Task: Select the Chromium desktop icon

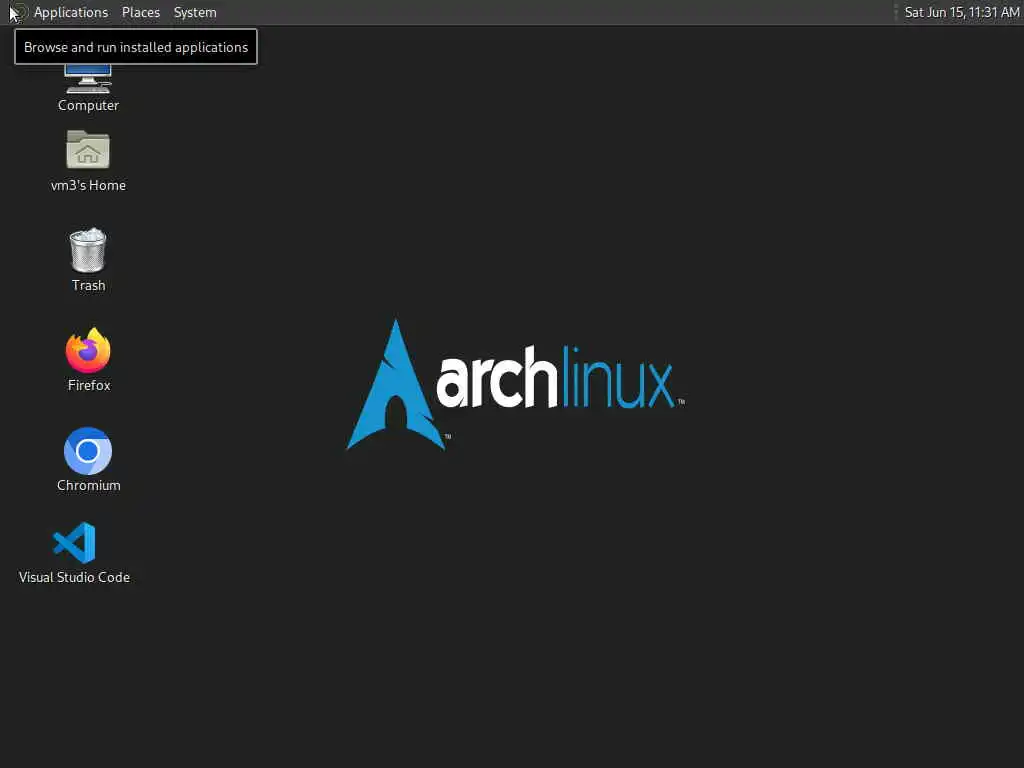Action: (x=88, y=451)
